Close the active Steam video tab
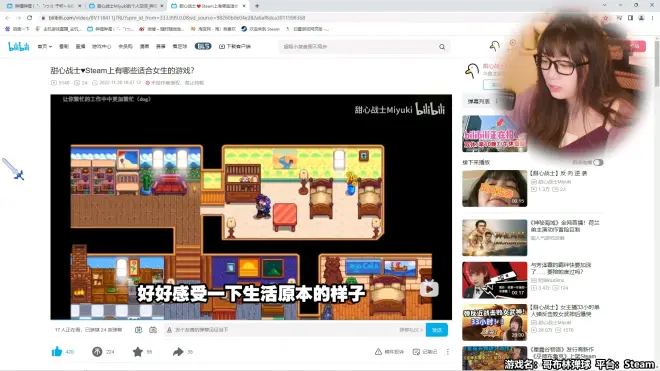660x371 pixels. tap(244, 6)
